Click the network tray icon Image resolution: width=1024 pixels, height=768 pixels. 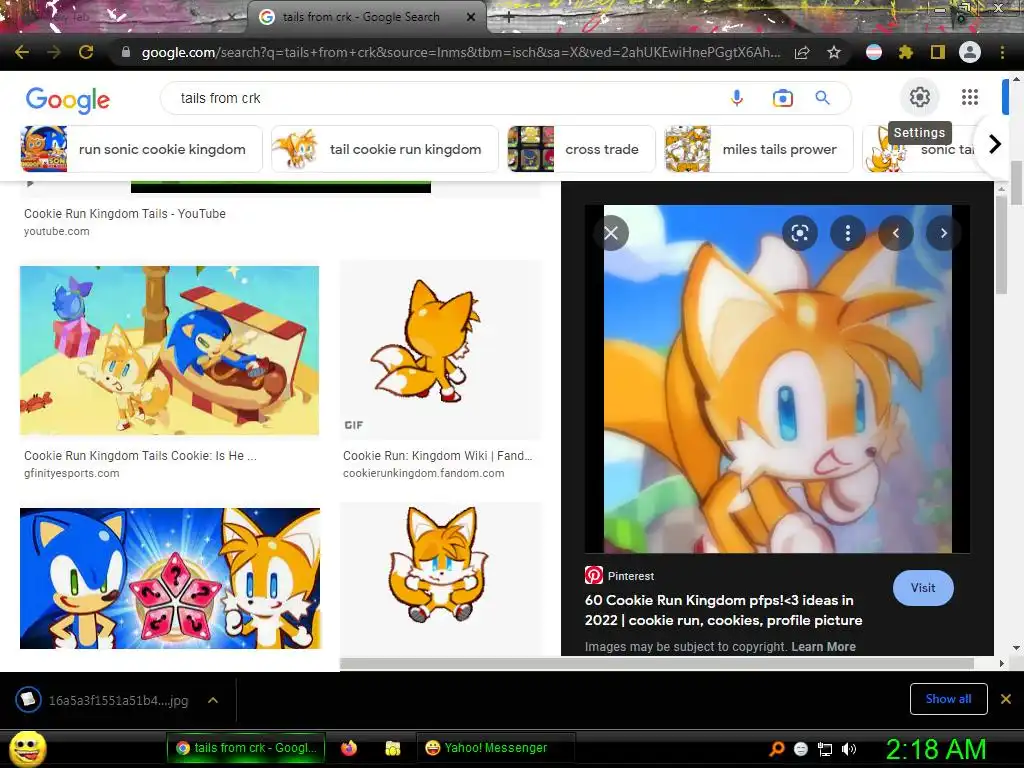(x=825, y=749)
